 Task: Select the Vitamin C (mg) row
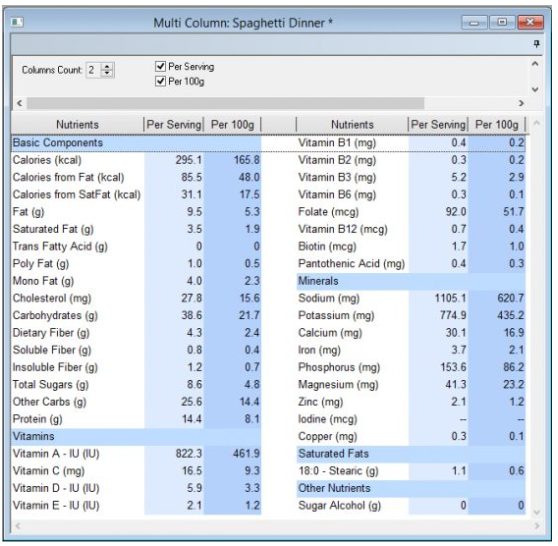136,471
